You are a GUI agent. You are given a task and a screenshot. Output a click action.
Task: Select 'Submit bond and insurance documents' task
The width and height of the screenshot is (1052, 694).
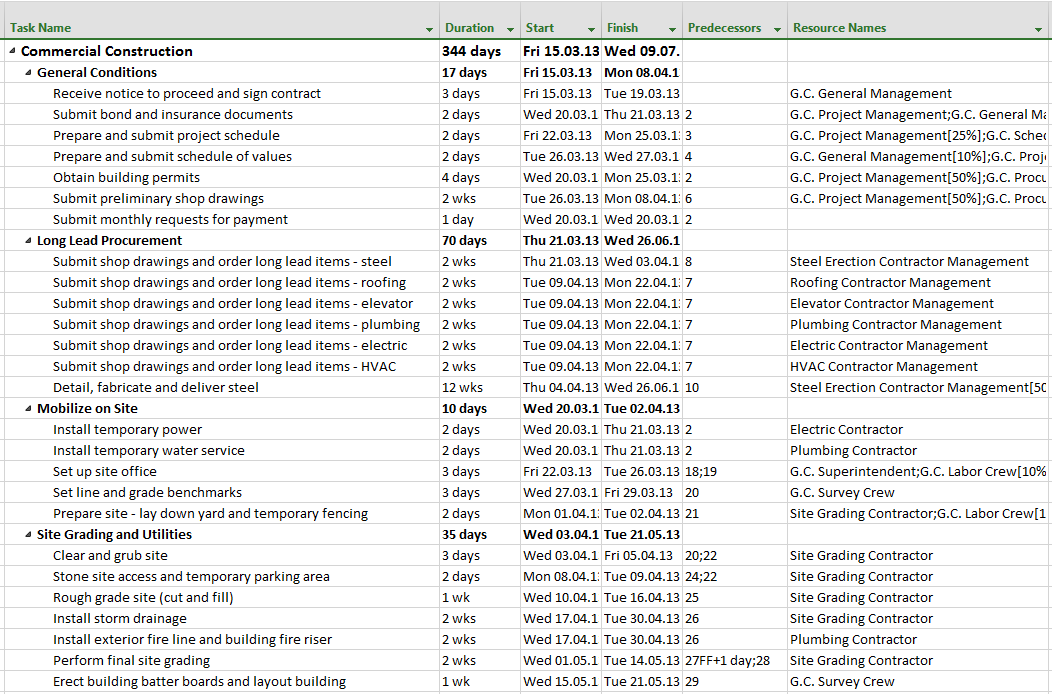pyautogui.click(x=173, y=114)
